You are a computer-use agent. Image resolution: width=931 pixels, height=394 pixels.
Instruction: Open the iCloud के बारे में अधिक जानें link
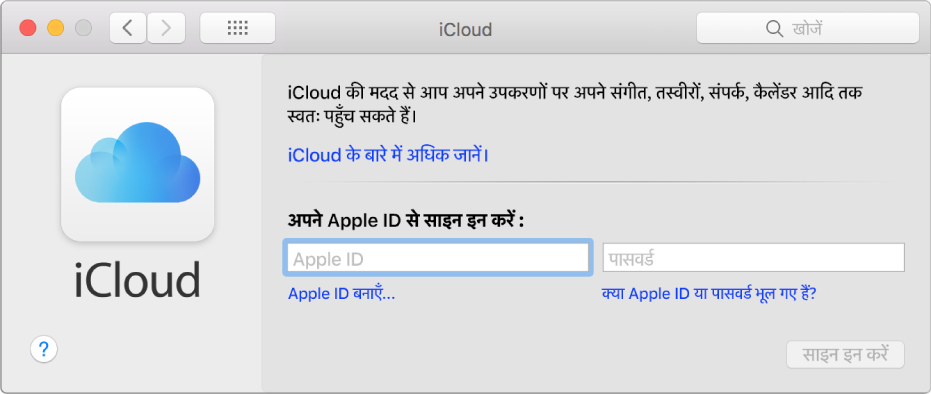click(388, 155)
